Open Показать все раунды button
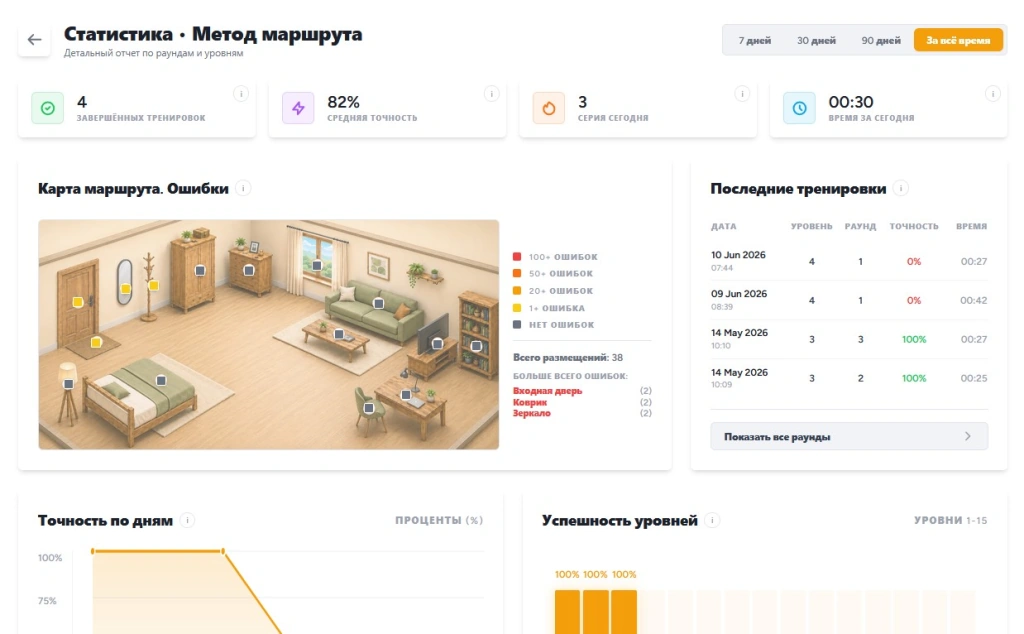This screenshot has width=1024, height=634. [849, 437]
